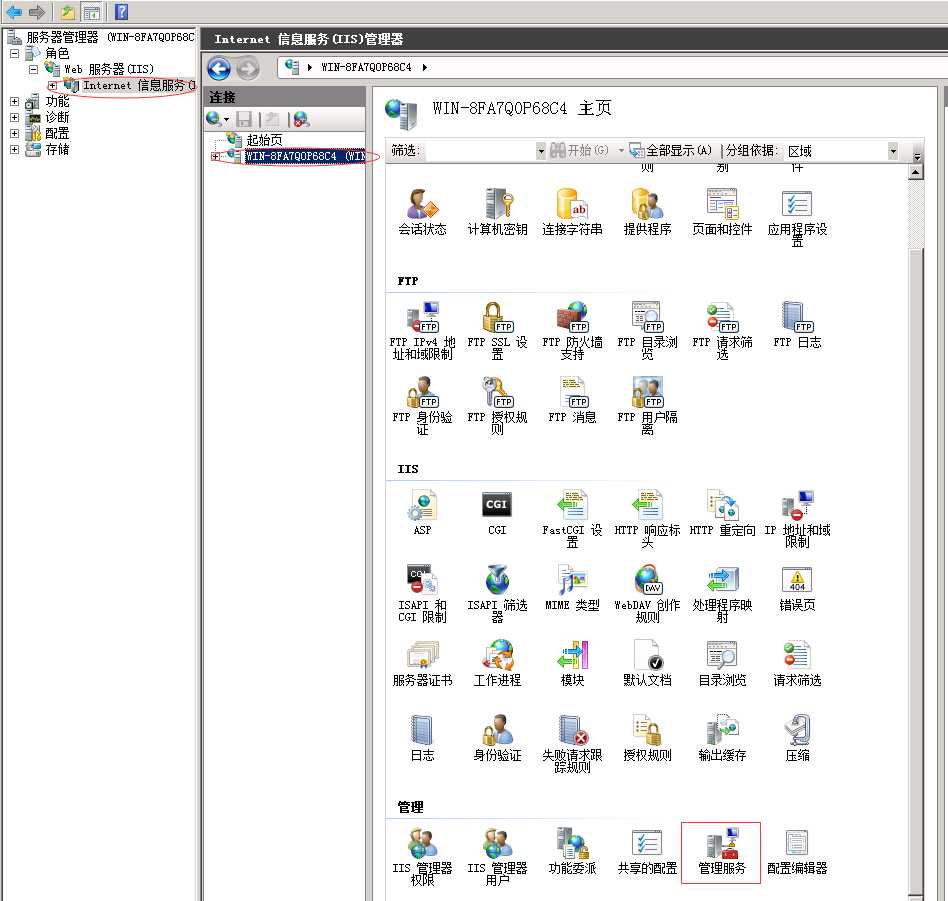Expand the 诊断 tree node
948x901 pixels.
click(x=15, y=117)
